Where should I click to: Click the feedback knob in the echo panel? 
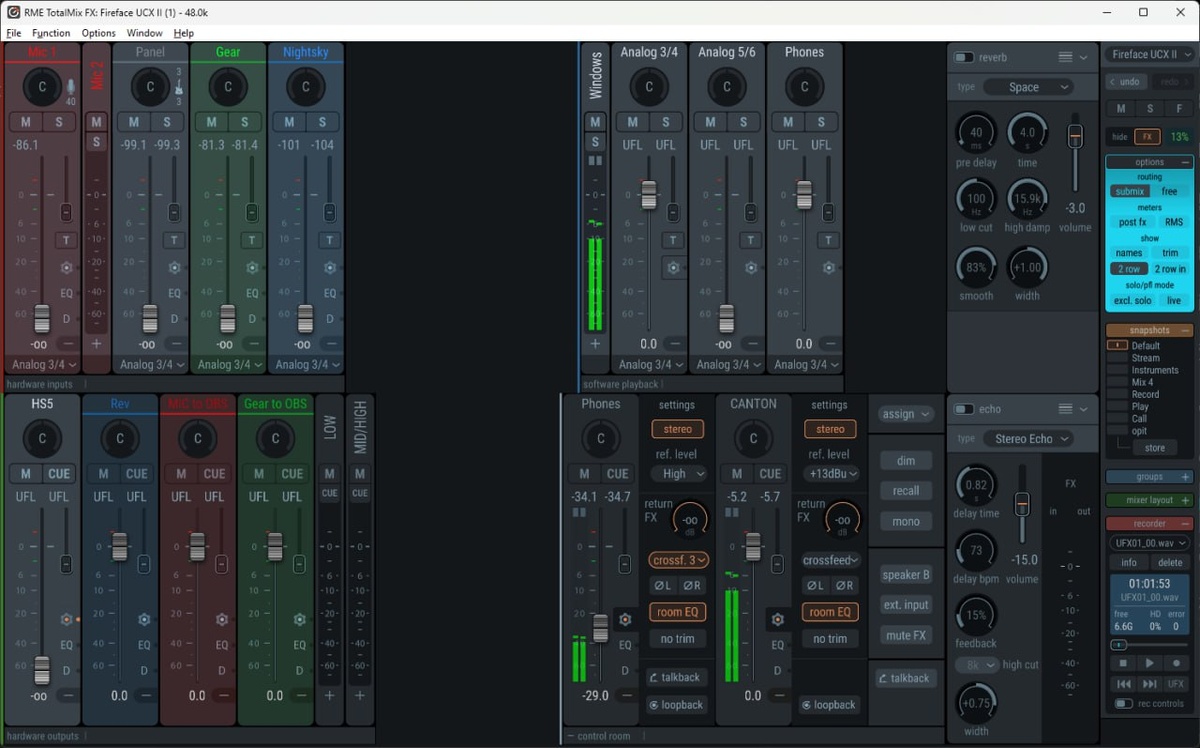(976, 615)
